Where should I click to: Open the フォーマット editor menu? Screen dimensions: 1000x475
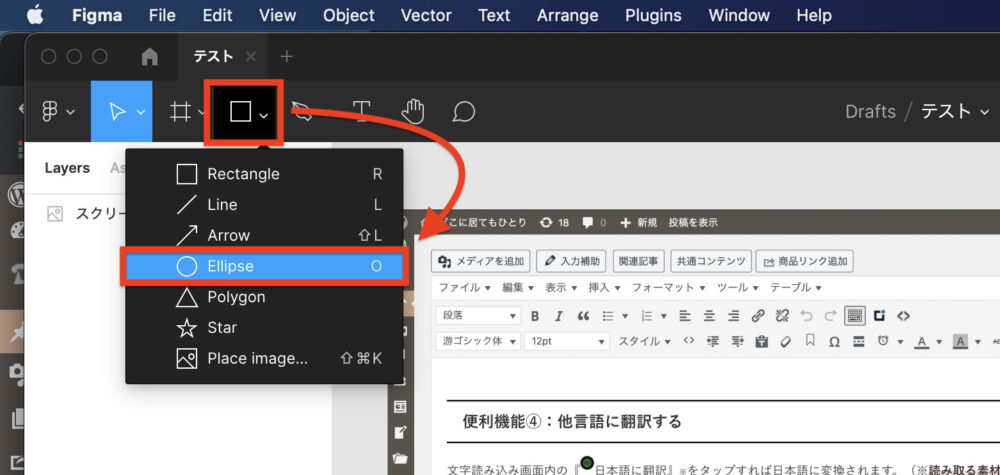point(668,288)
